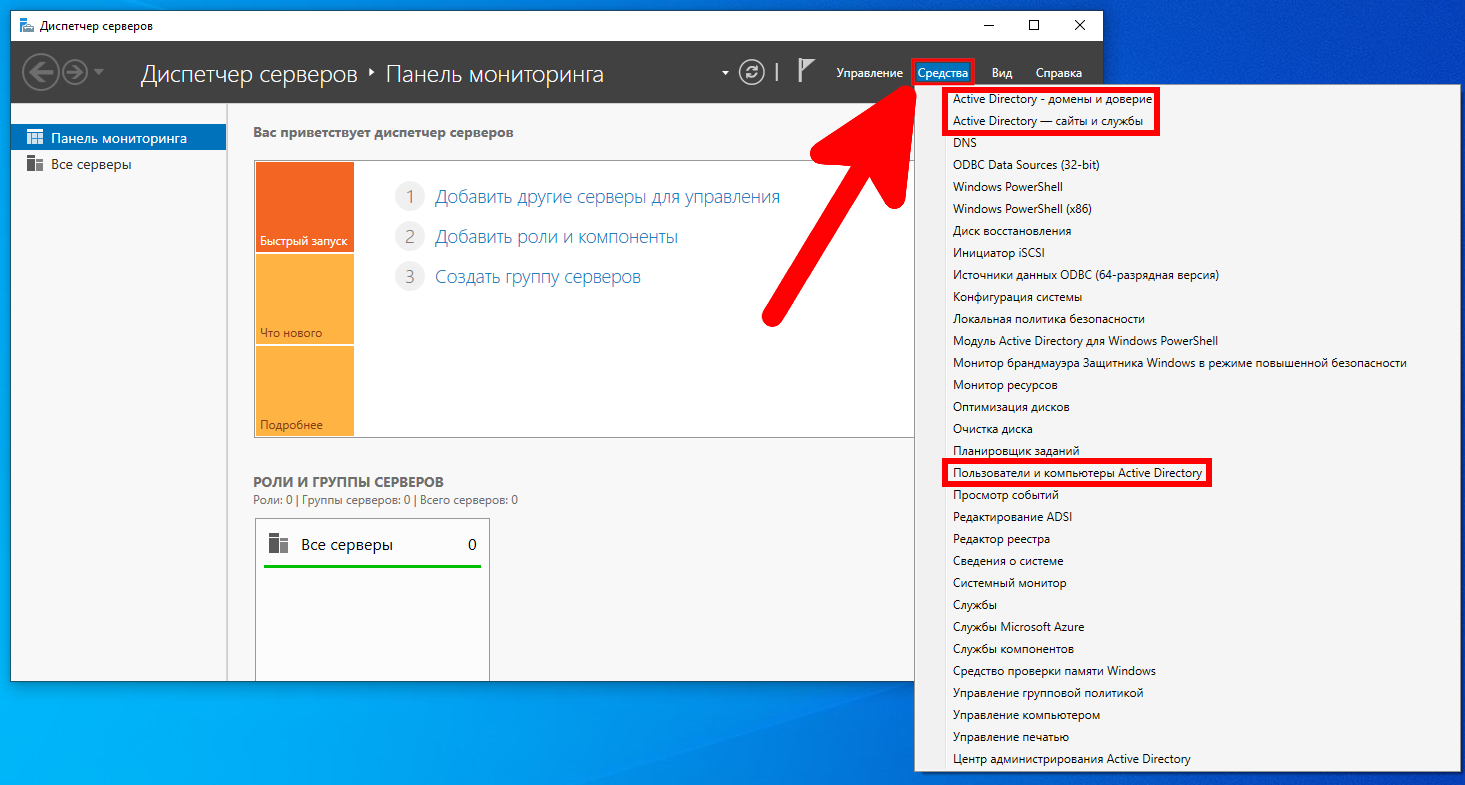Viewport: 1465px width, 785px height.
Task: Select the Что нового tile
Action: point(304,299)
